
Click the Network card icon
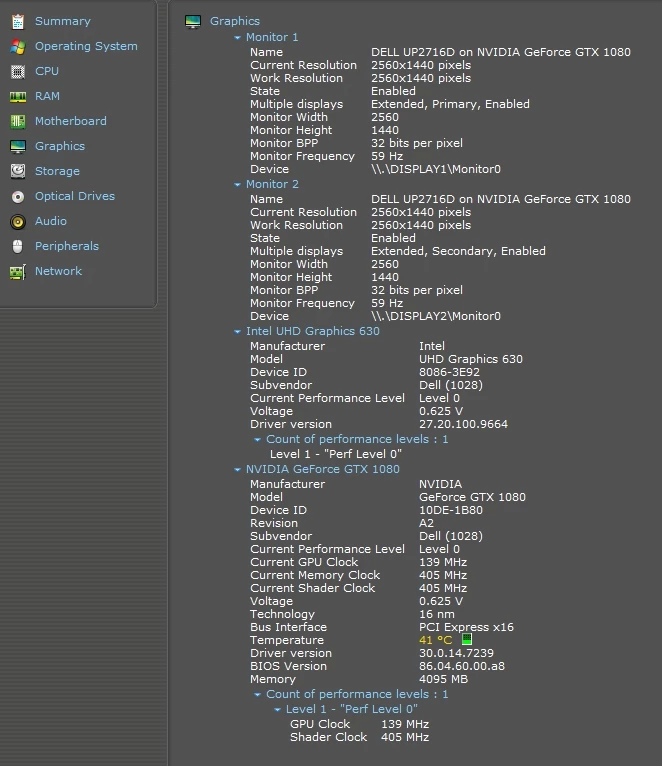tap(18, 272)
